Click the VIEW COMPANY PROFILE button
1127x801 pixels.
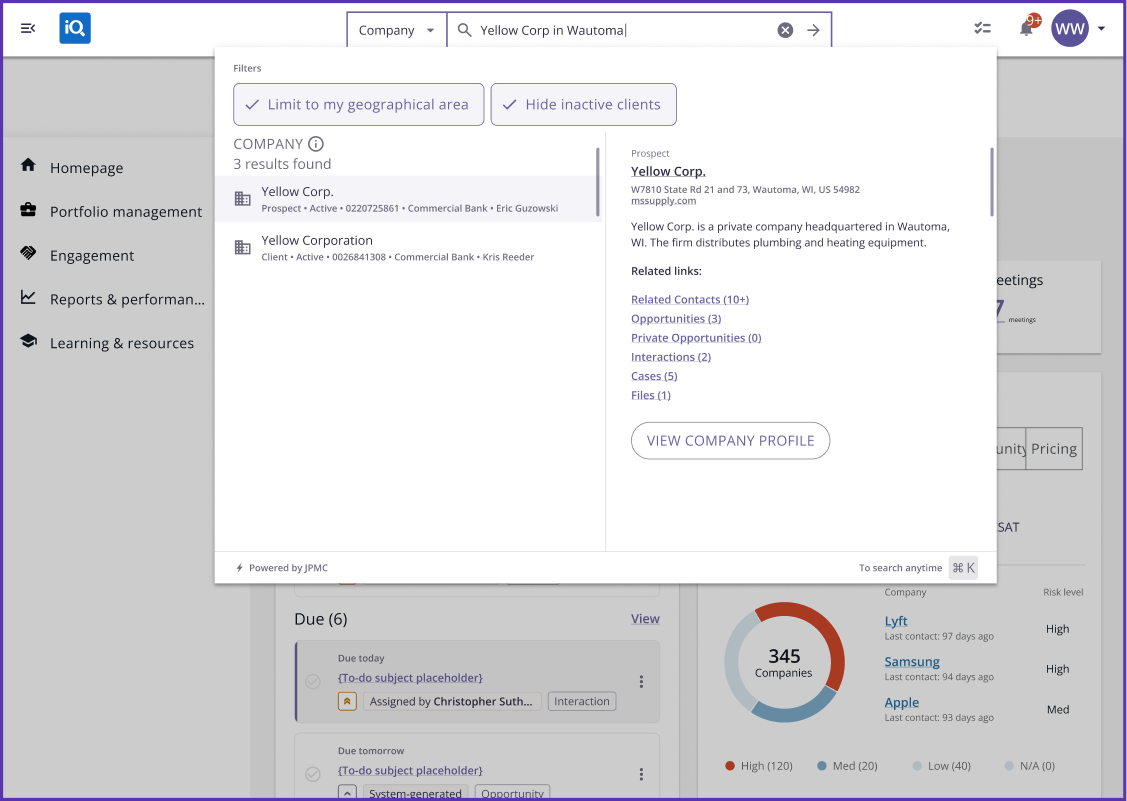pos(730,441)
